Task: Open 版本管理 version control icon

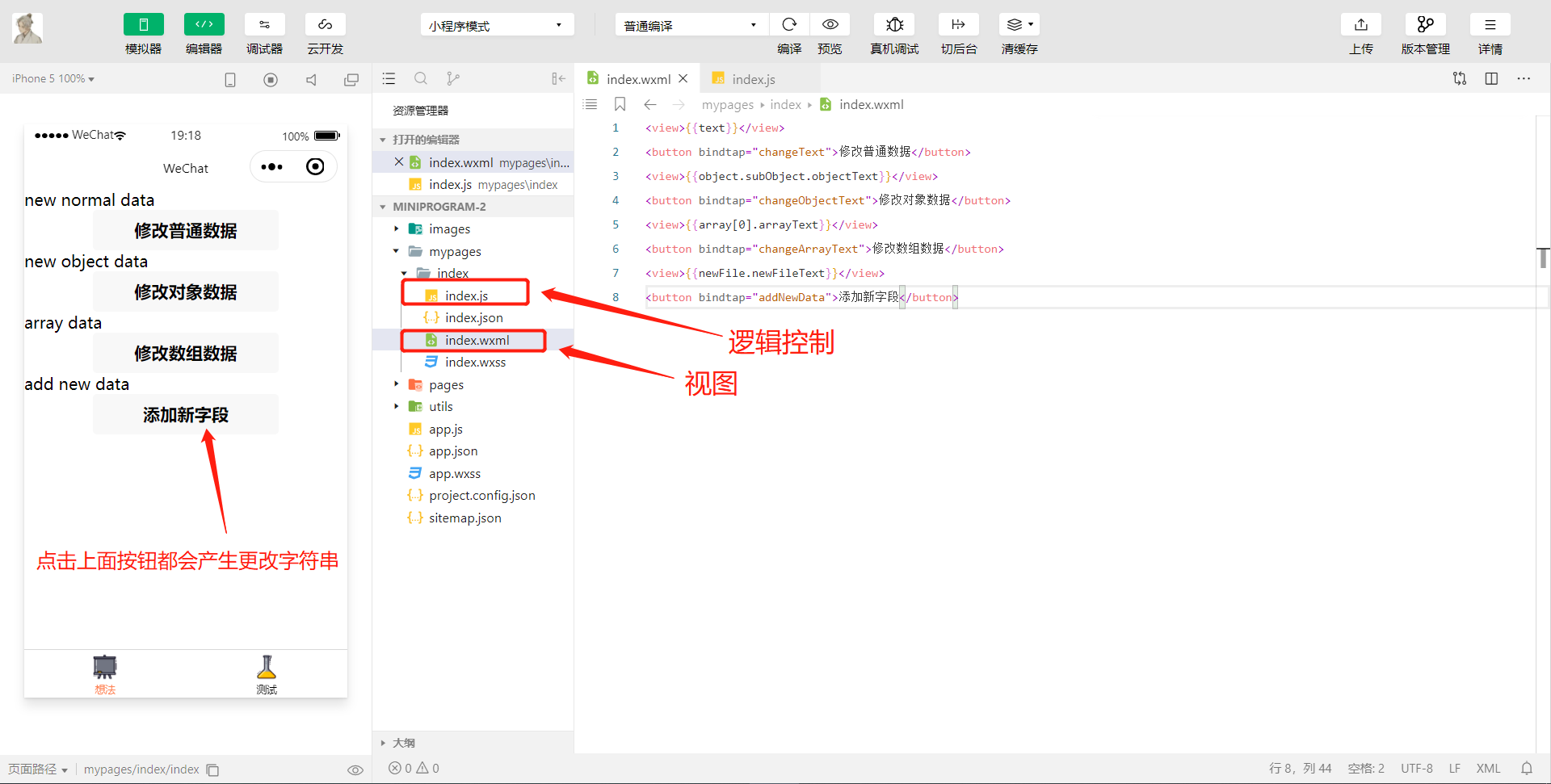Action: point(1426,24)
